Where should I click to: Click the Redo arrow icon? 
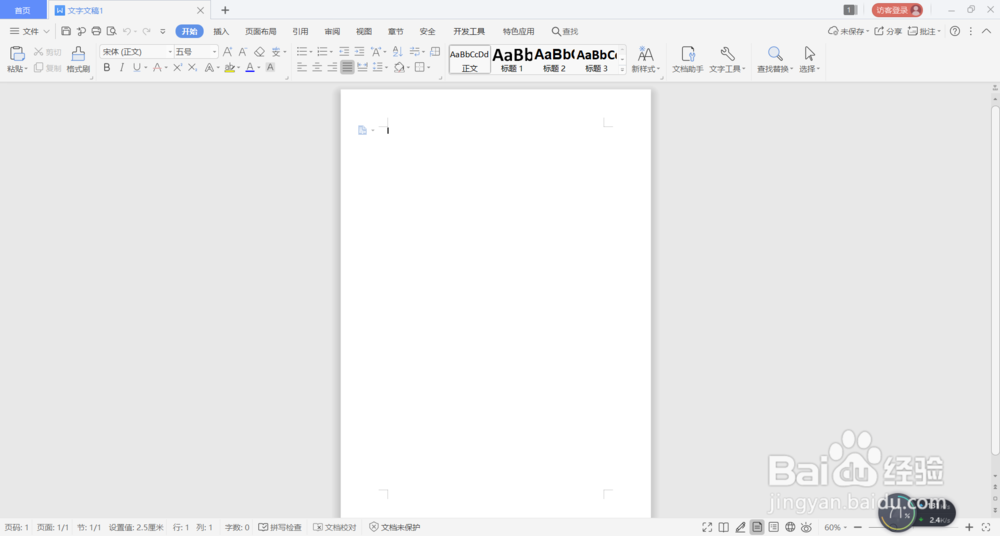[146, 31]
